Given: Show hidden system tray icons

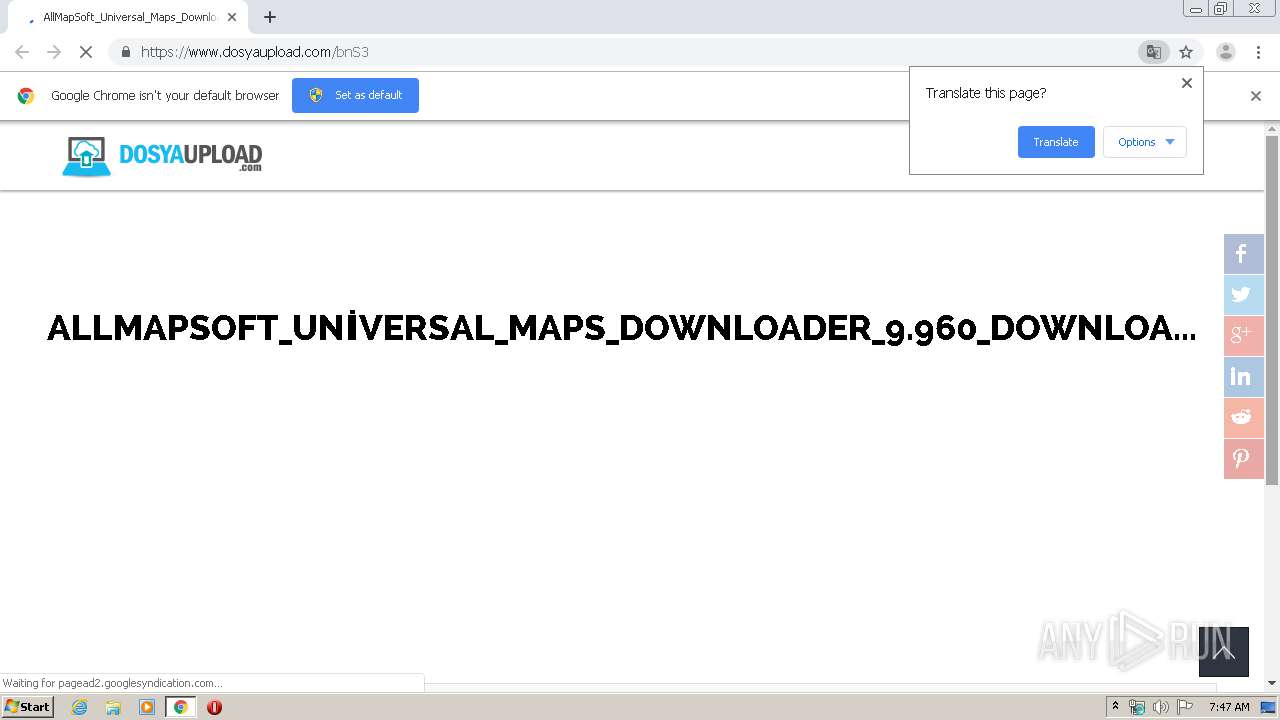Looking at the screenshot, I should [1115, 707].
